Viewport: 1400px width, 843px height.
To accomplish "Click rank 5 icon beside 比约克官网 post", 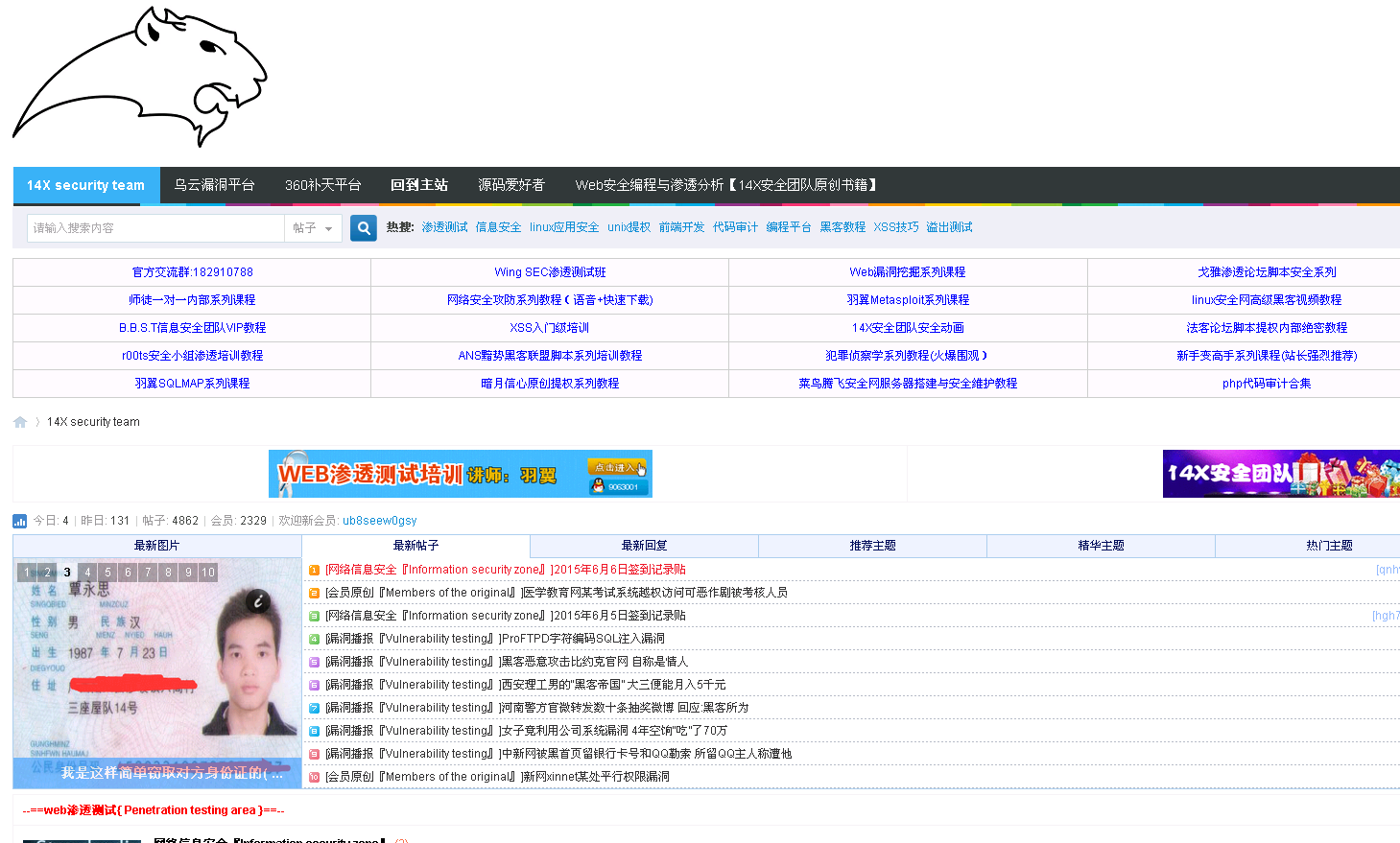I will click(314, 662).
